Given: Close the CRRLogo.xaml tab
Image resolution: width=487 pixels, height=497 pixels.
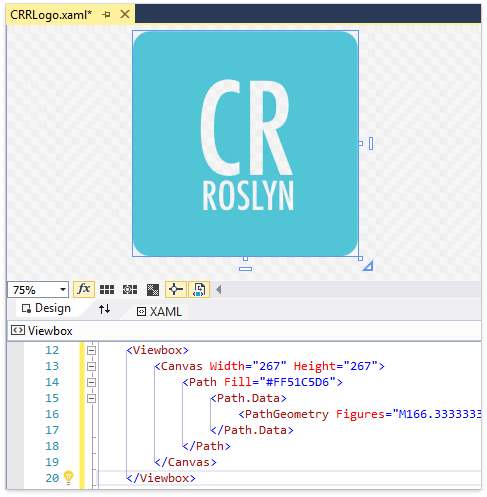Looking at the screenshot, I should point(125,14).
